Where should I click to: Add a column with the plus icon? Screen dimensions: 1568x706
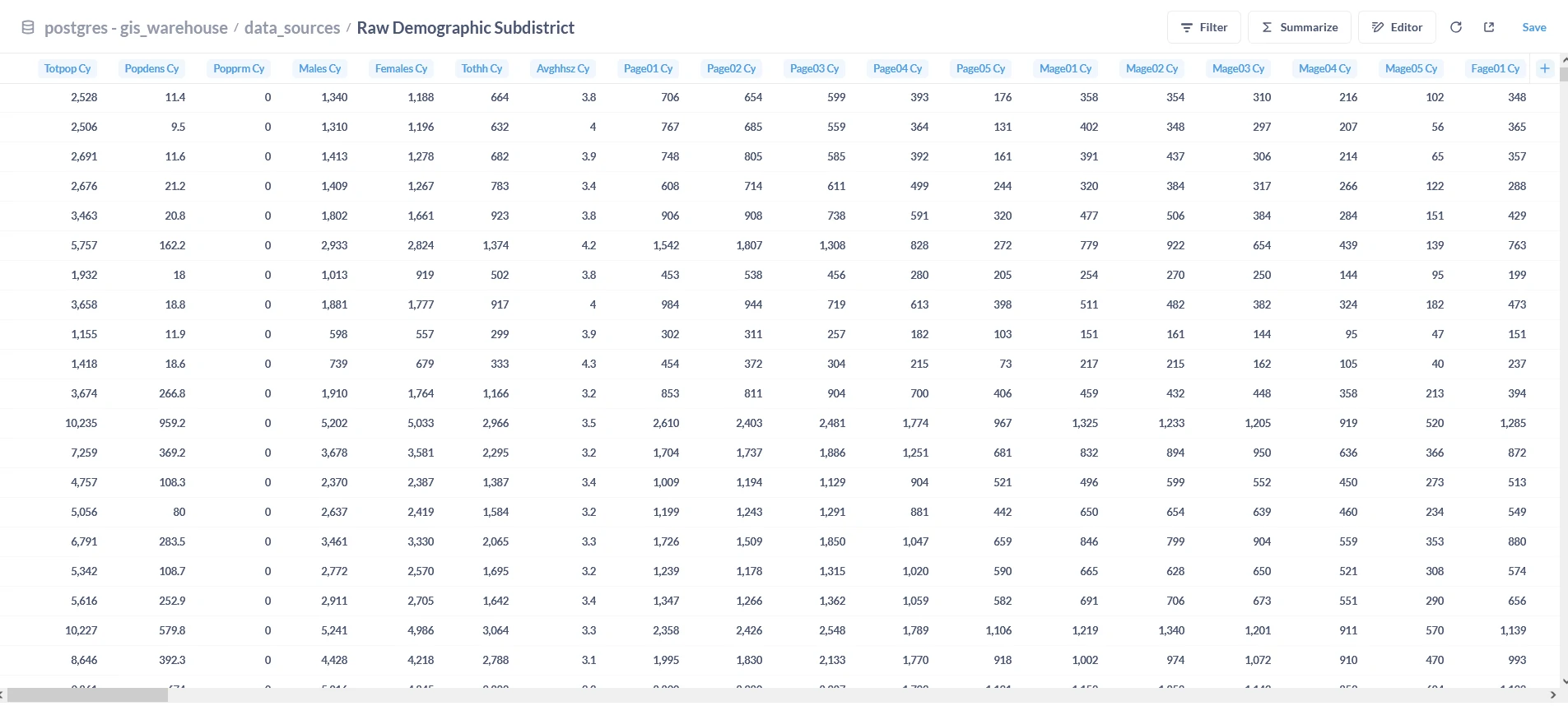[1545, 68]
